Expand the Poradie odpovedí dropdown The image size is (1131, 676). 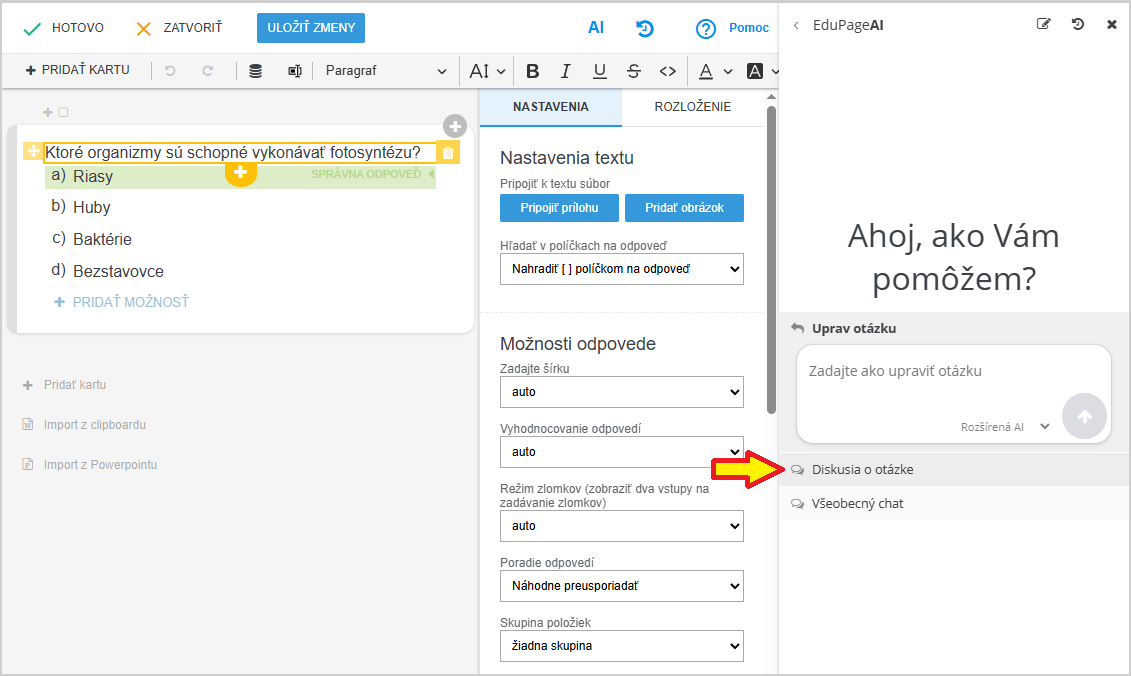coord(621,586)
